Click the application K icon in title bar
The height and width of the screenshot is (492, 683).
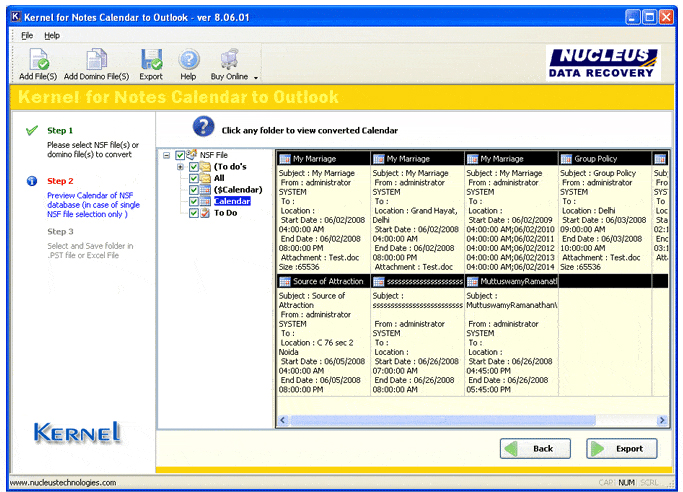point(16,17)
